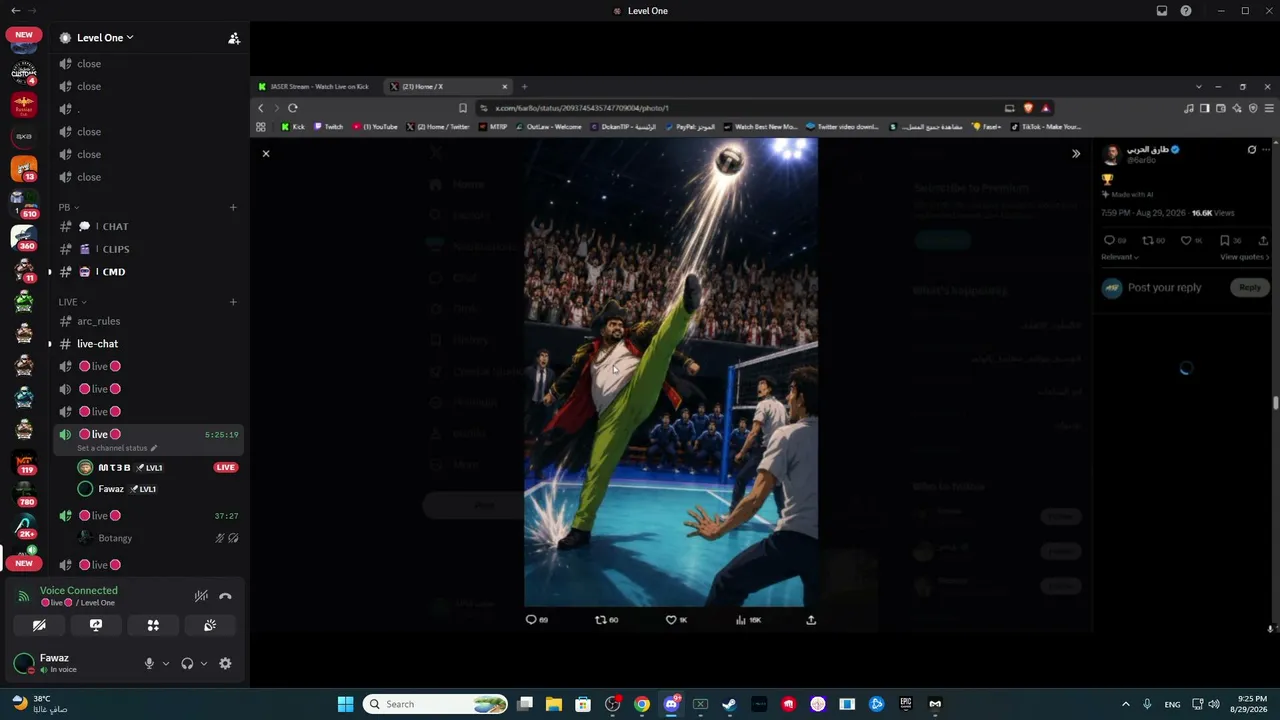Click Voice Connected status text
The height and width of the screenshot is (720, 1280).
tap(78, 591)
